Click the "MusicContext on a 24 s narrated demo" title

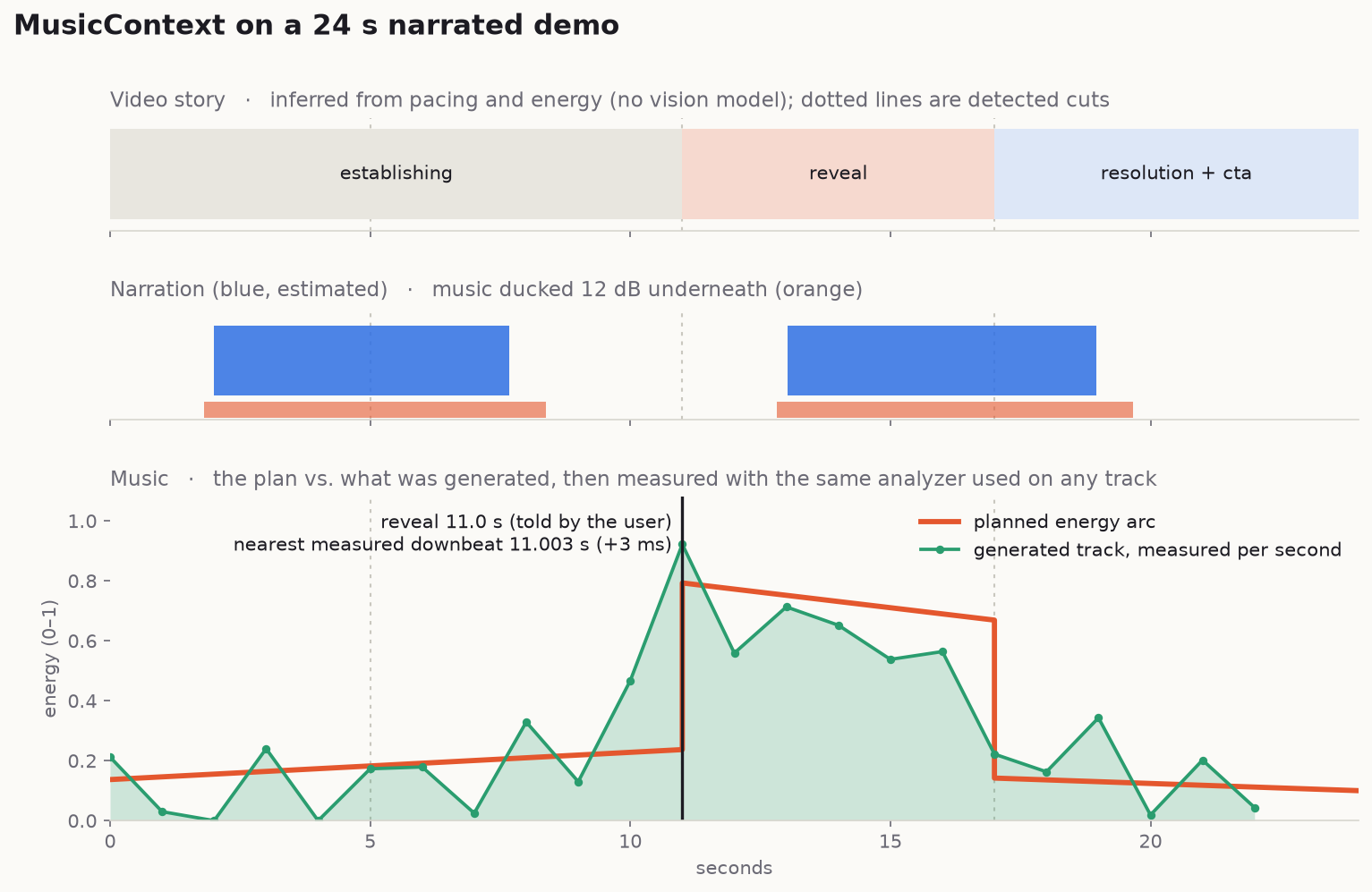coord(316,25)
